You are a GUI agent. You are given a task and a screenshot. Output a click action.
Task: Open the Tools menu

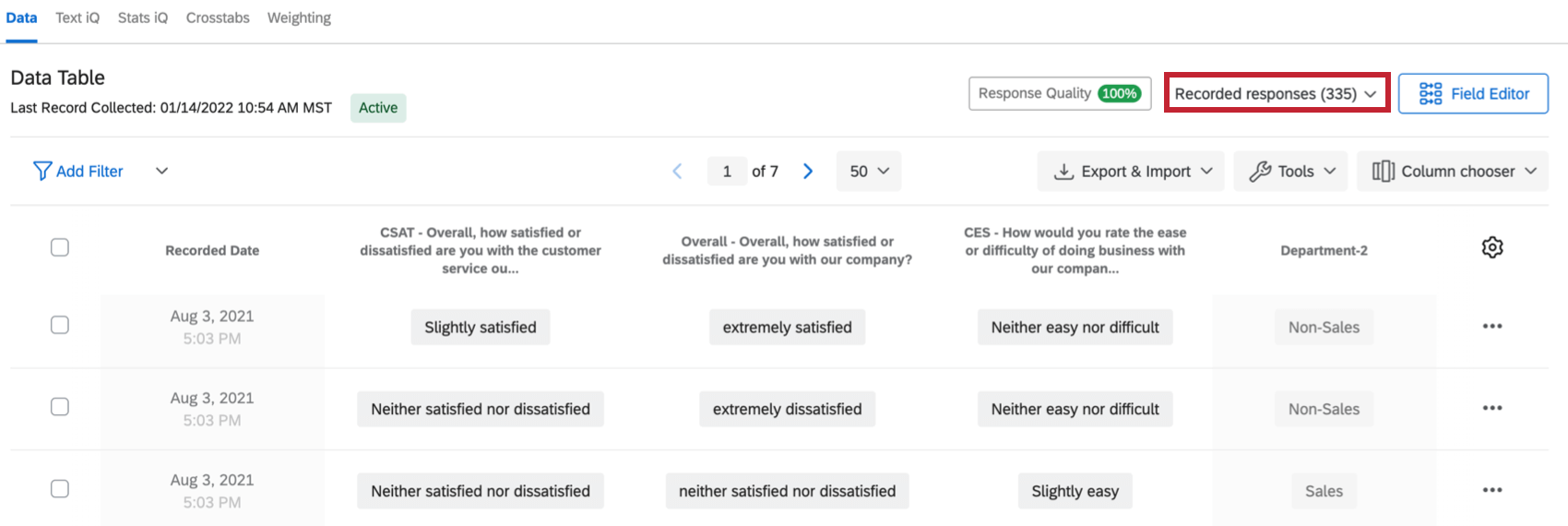[1291, 172]
